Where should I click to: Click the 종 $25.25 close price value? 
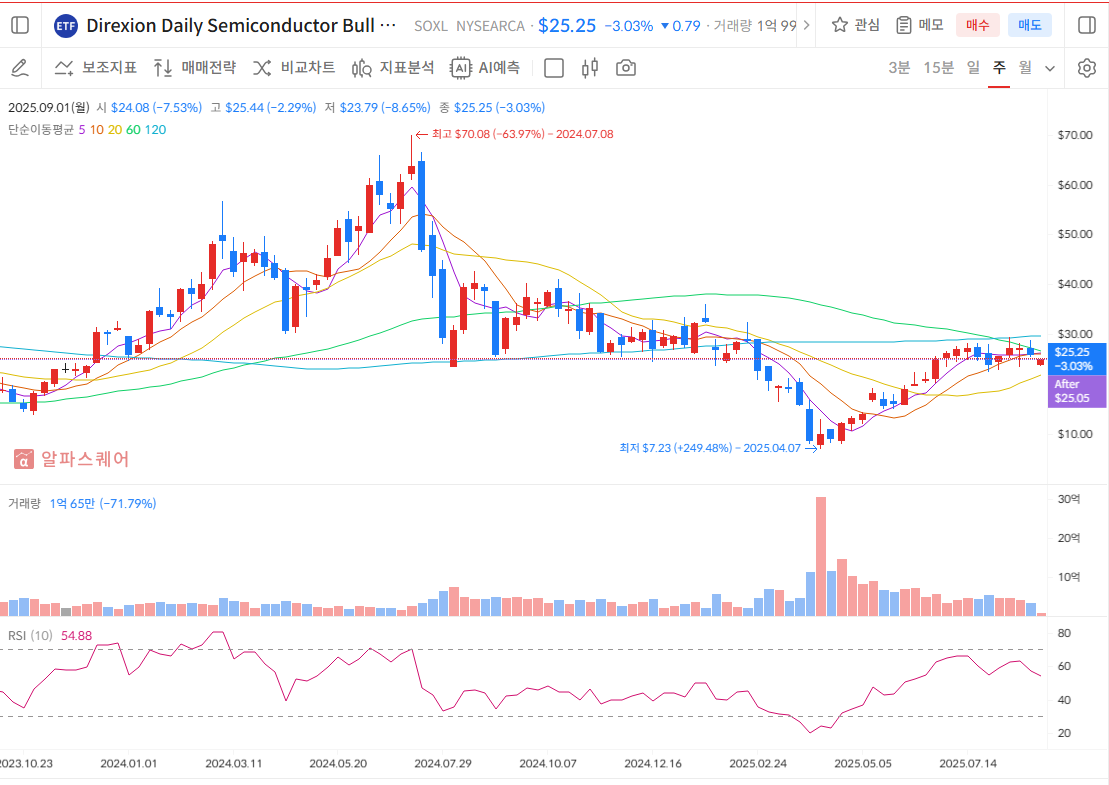pos(492,108)
